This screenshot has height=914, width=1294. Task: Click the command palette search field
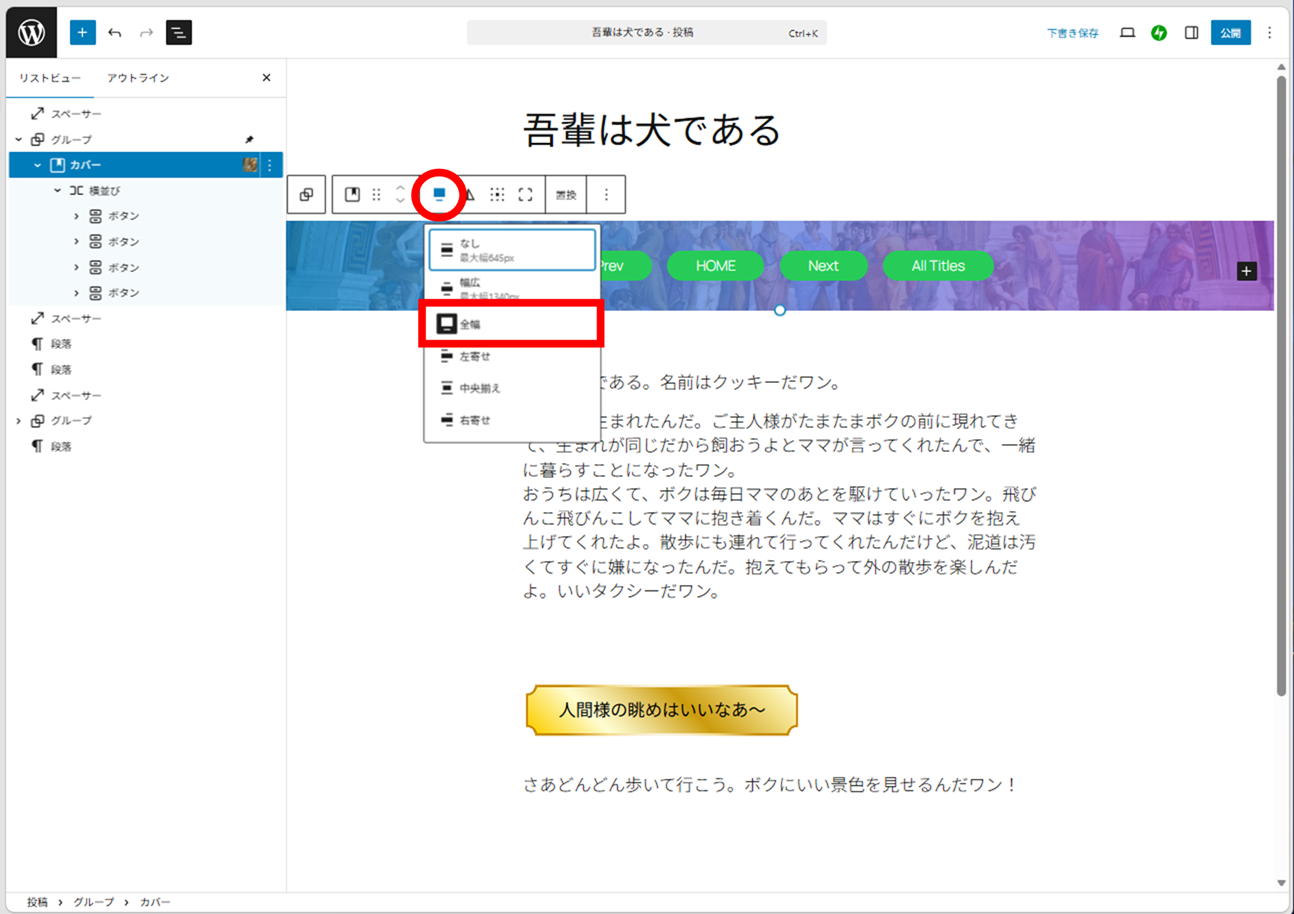tap(646, 33)
